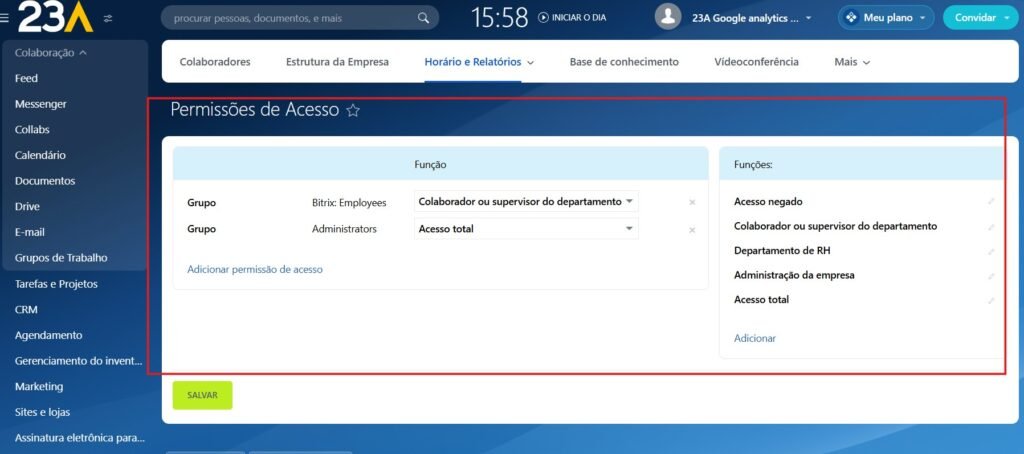
Task: Click the 15:58 clock display
Action: [x=500, y=18]
